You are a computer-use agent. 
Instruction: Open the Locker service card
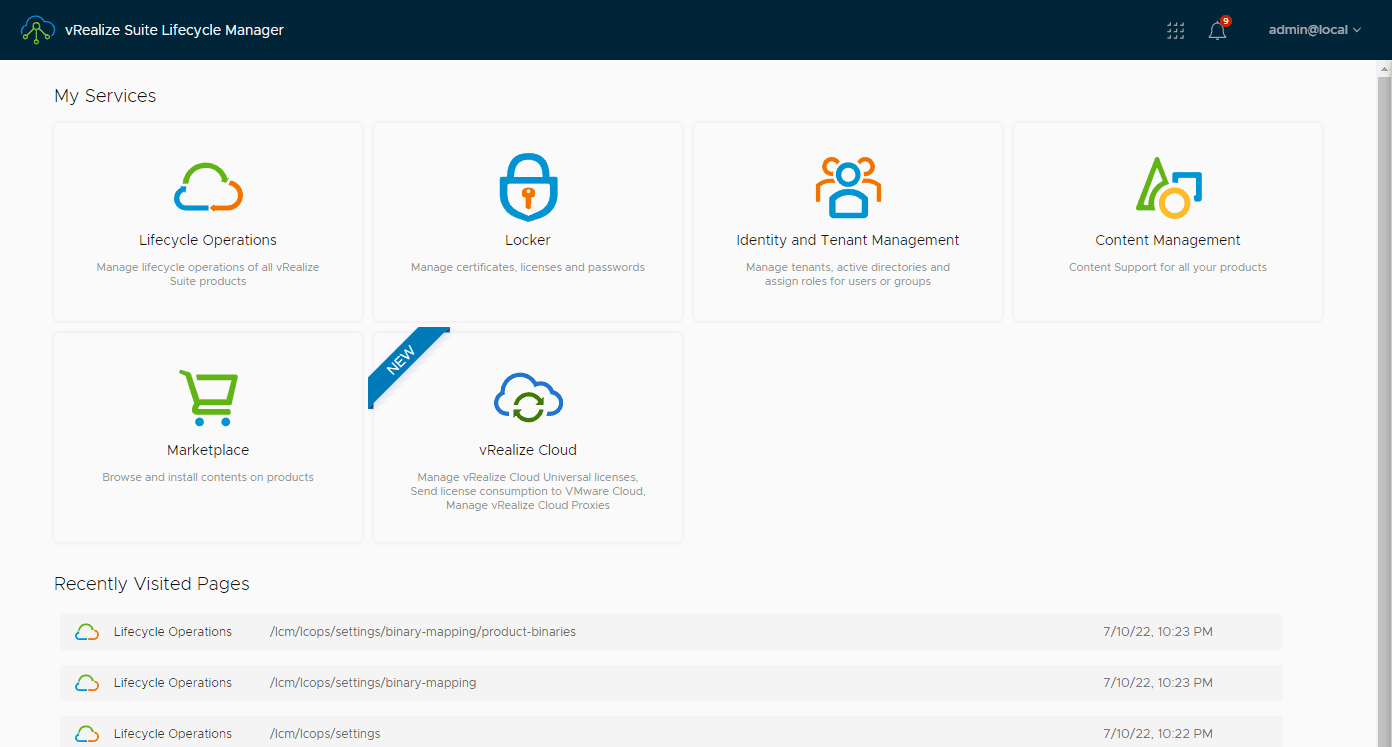click(x=527, y=221)
